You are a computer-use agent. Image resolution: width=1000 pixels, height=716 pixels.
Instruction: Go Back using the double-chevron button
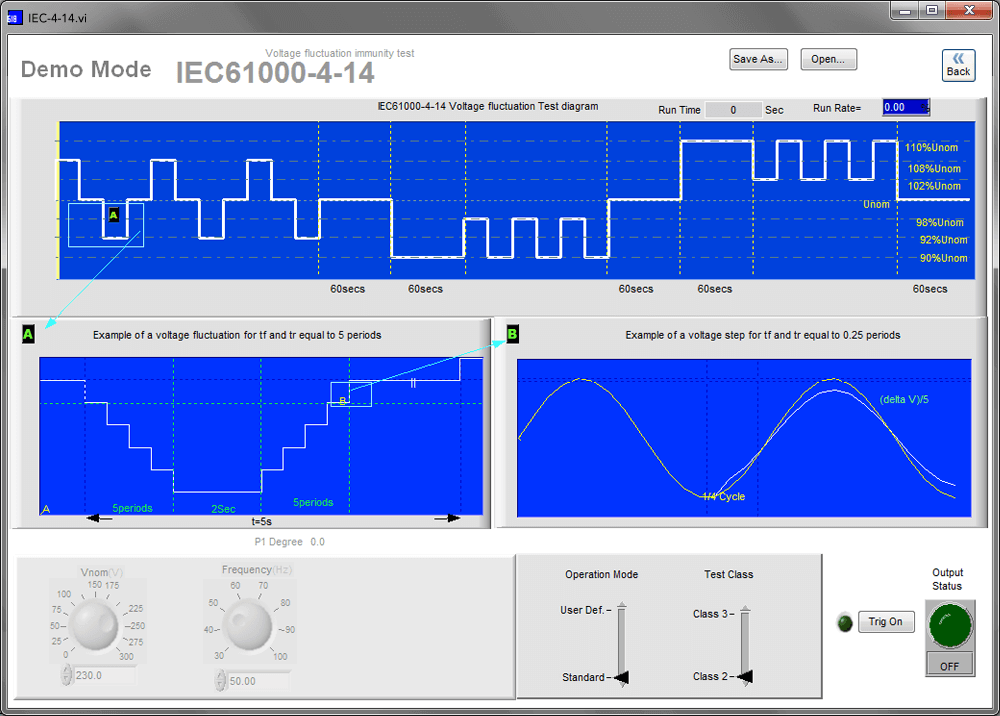[958, 65]
